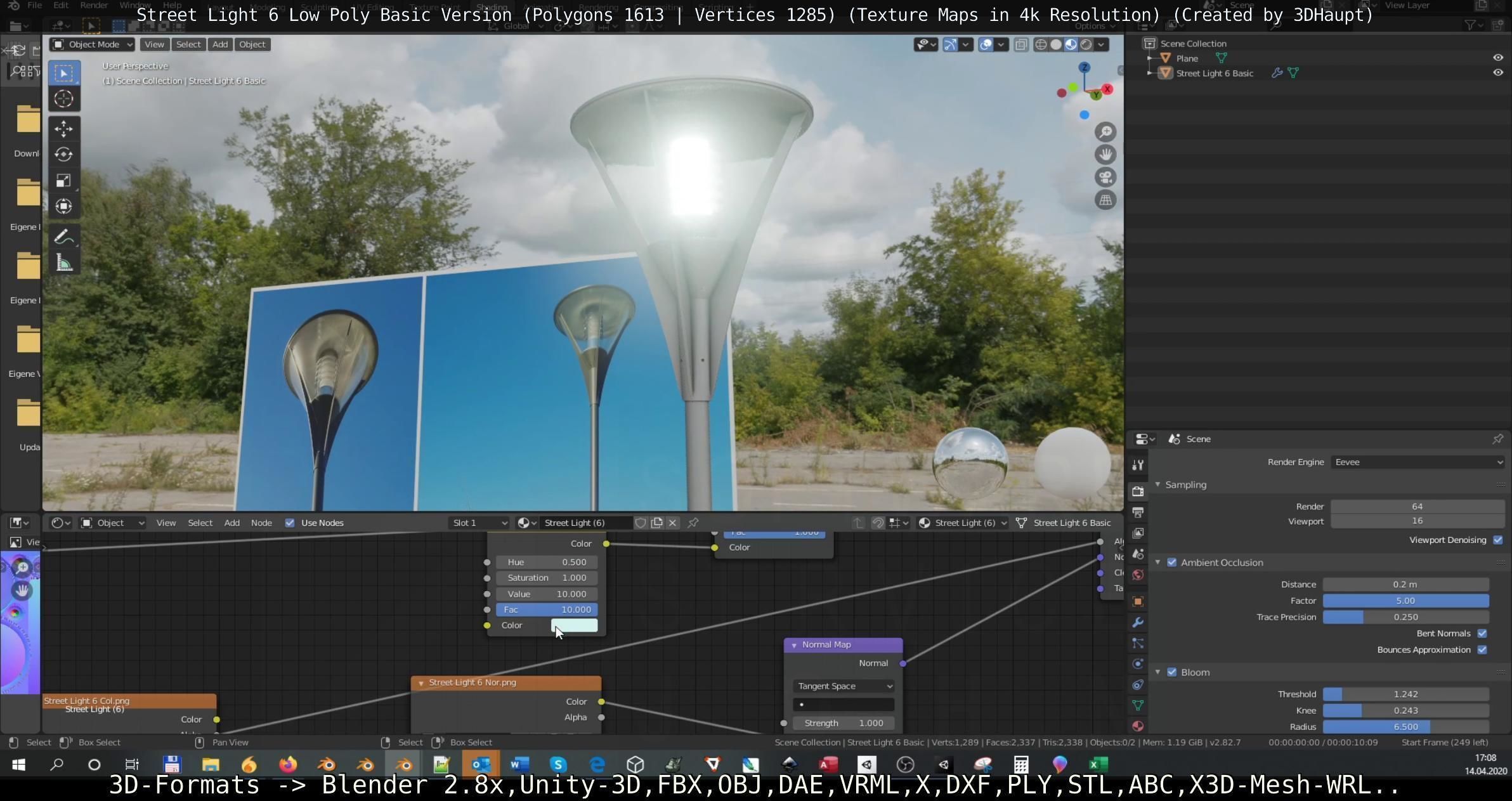Screen dimensions: 1512x801
Task: Adjust the Ambient Occlusion Factor slider
Action: tap(1405, 601)
